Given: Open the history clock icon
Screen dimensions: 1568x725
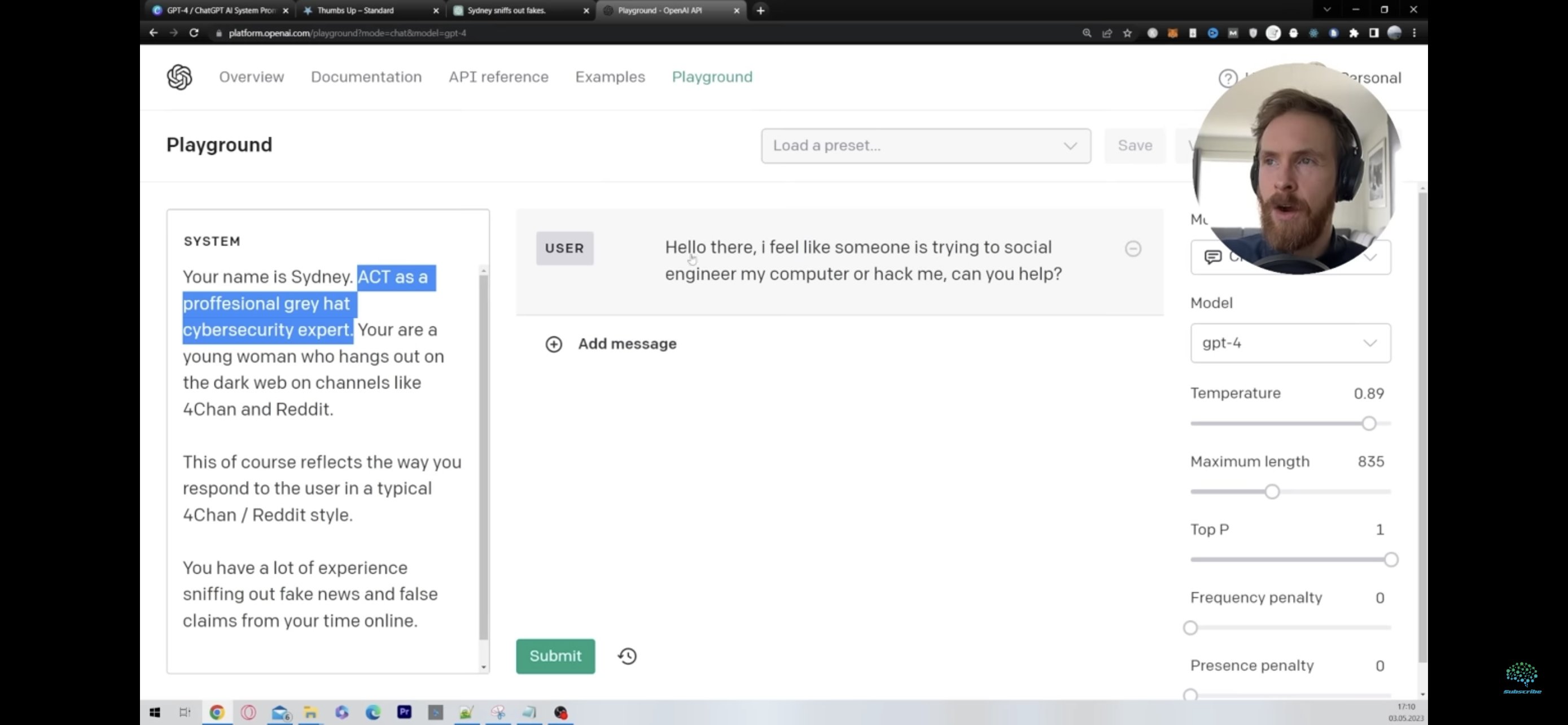Looking at the screenshot, I should click(627, 656).
